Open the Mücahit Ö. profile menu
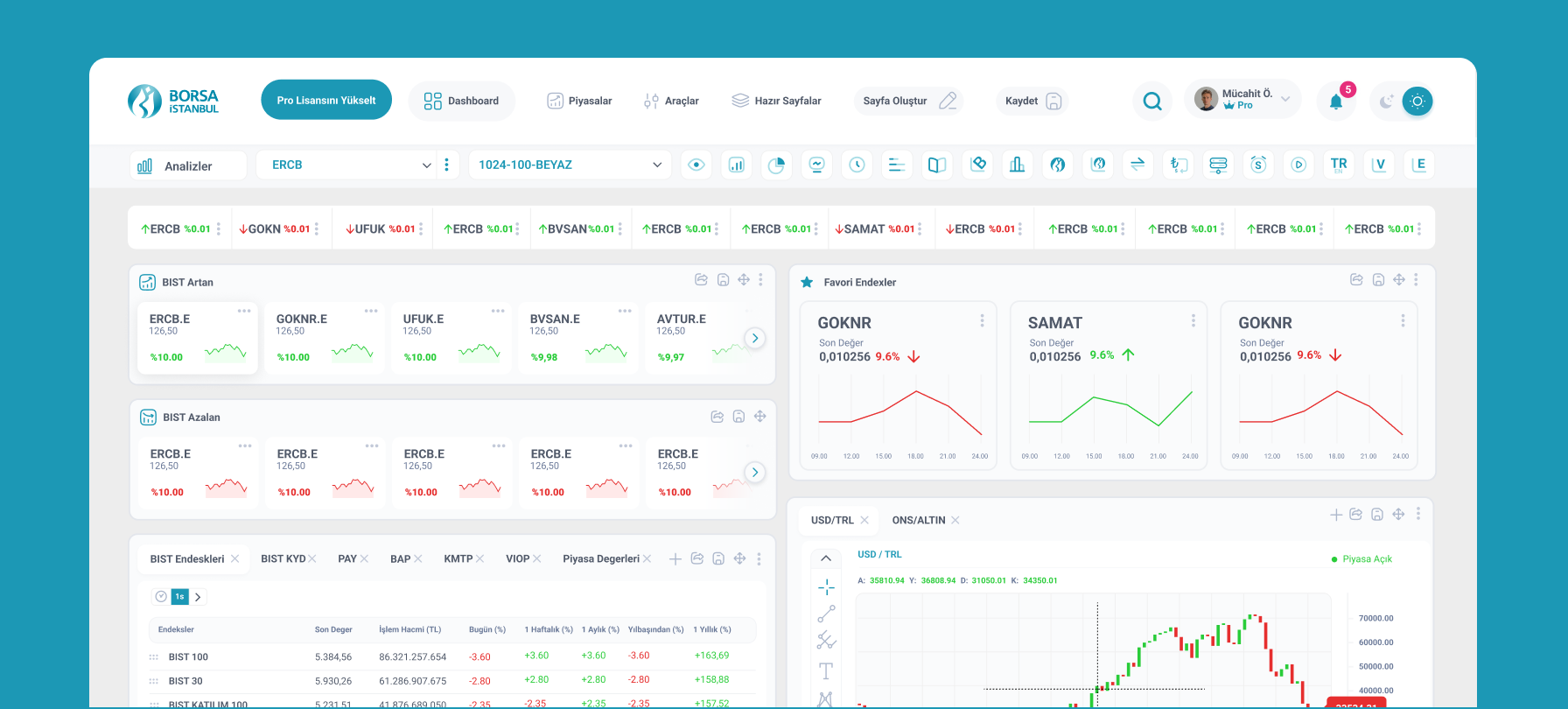 [1242, 100]
